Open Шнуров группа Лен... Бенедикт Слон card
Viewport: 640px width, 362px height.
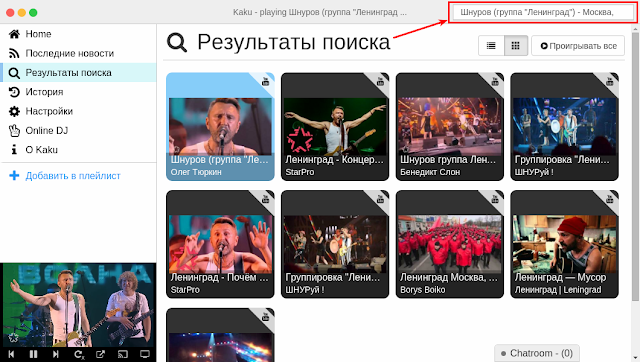pos(450,127)
